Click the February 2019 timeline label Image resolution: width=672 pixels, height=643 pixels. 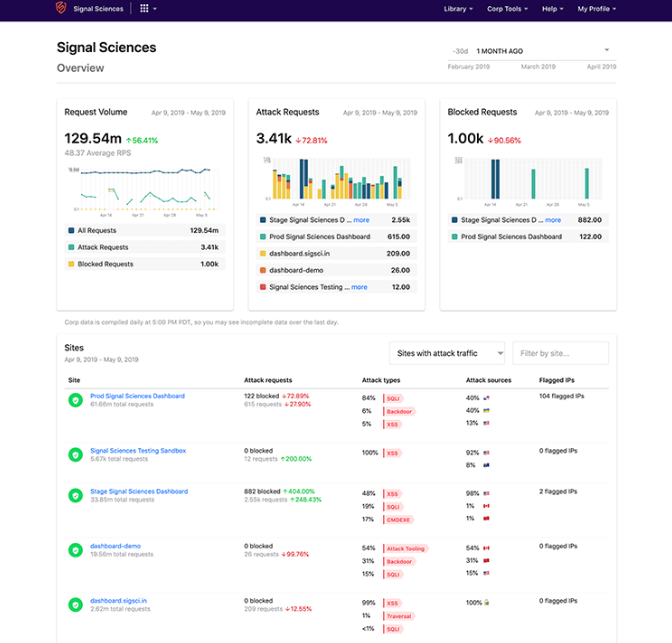pyautogui.click(x=468, y=67)
